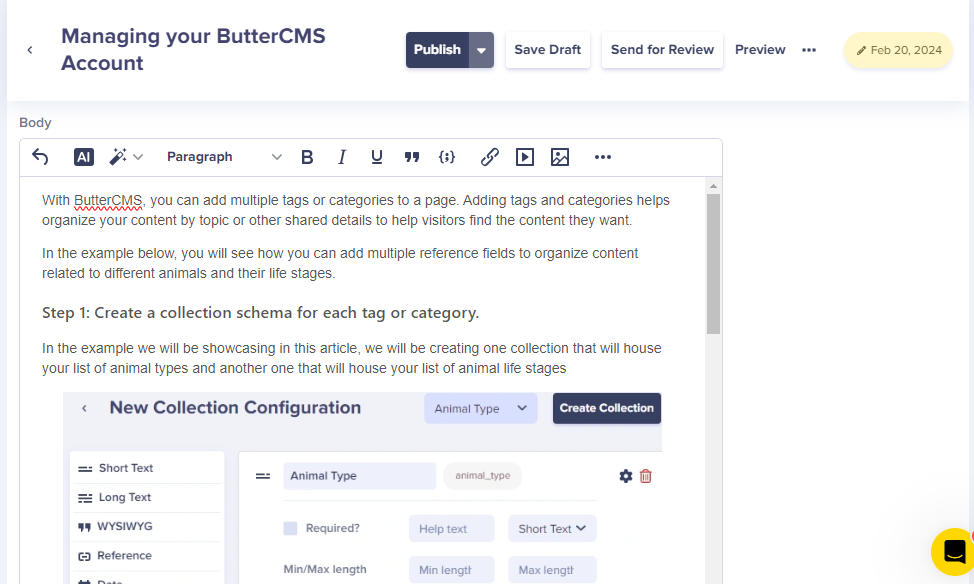
Task: Insert code sample with braces icon
Action: coord(447,157)
